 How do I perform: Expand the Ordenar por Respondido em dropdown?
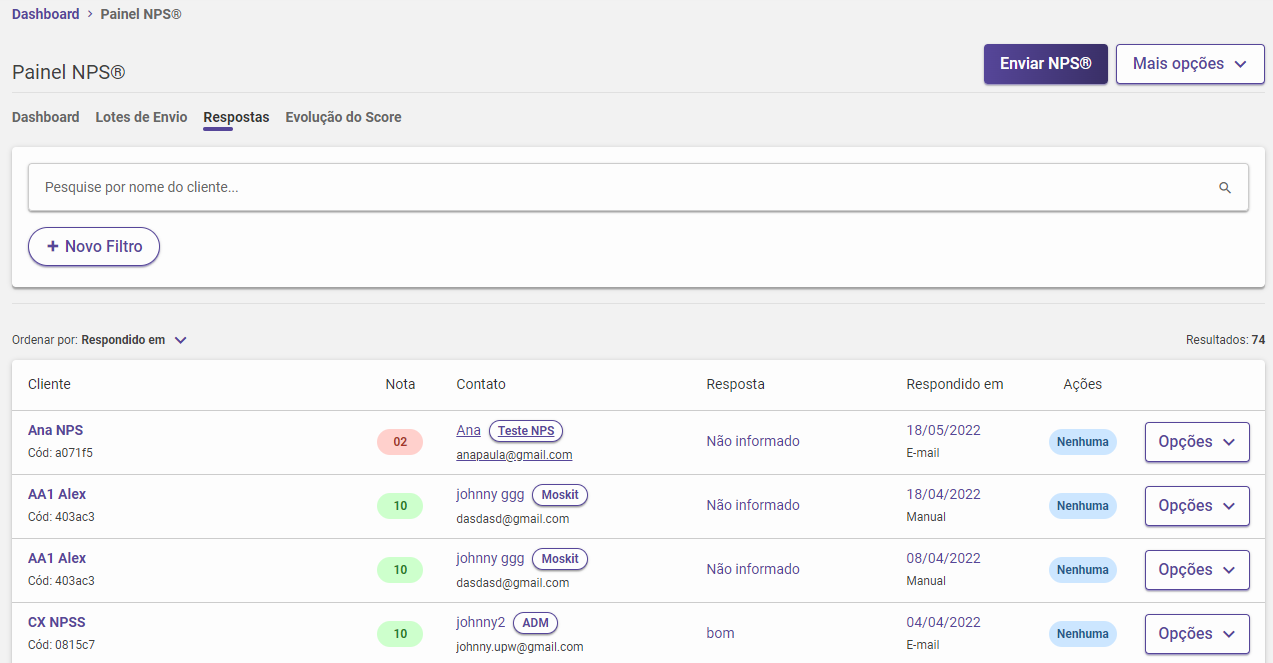pyautogui.click(x=100, y=340)
